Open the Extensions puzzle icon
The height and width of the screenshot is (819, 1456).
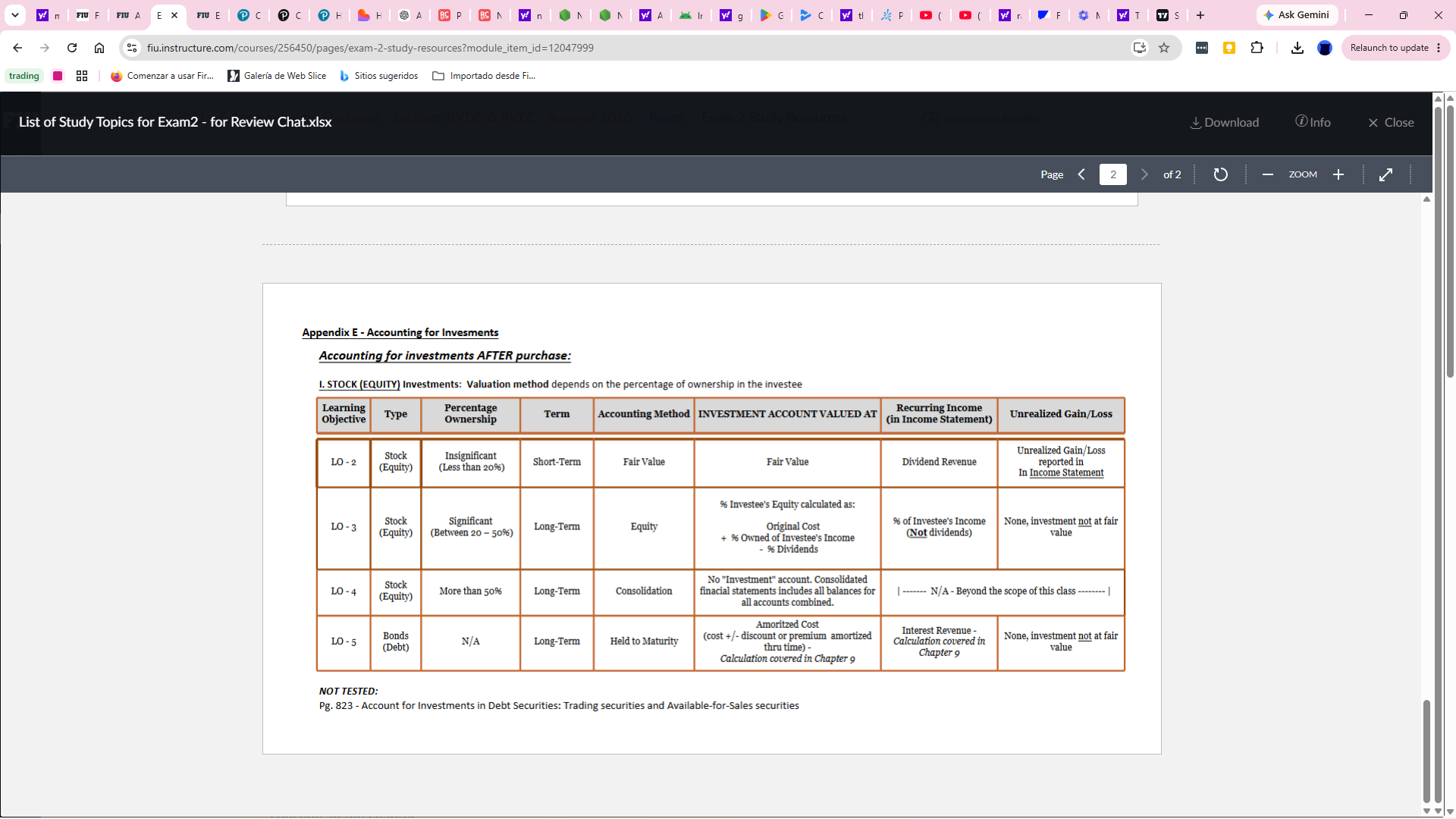point(1257,48)
